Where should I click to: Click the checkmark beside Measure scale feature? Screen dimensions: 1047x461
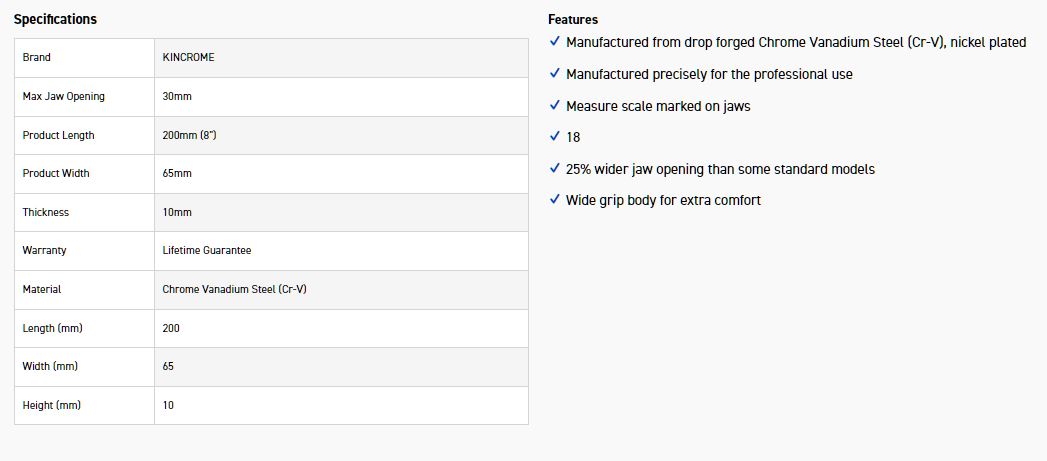[555, 105]
